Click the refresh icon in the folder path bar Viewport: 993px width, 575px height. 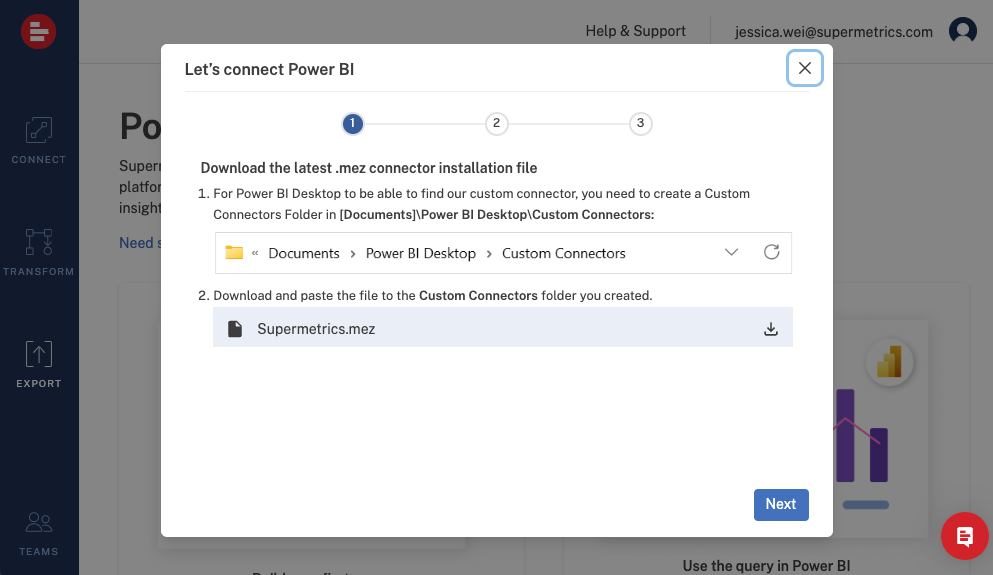pos(771,252)
